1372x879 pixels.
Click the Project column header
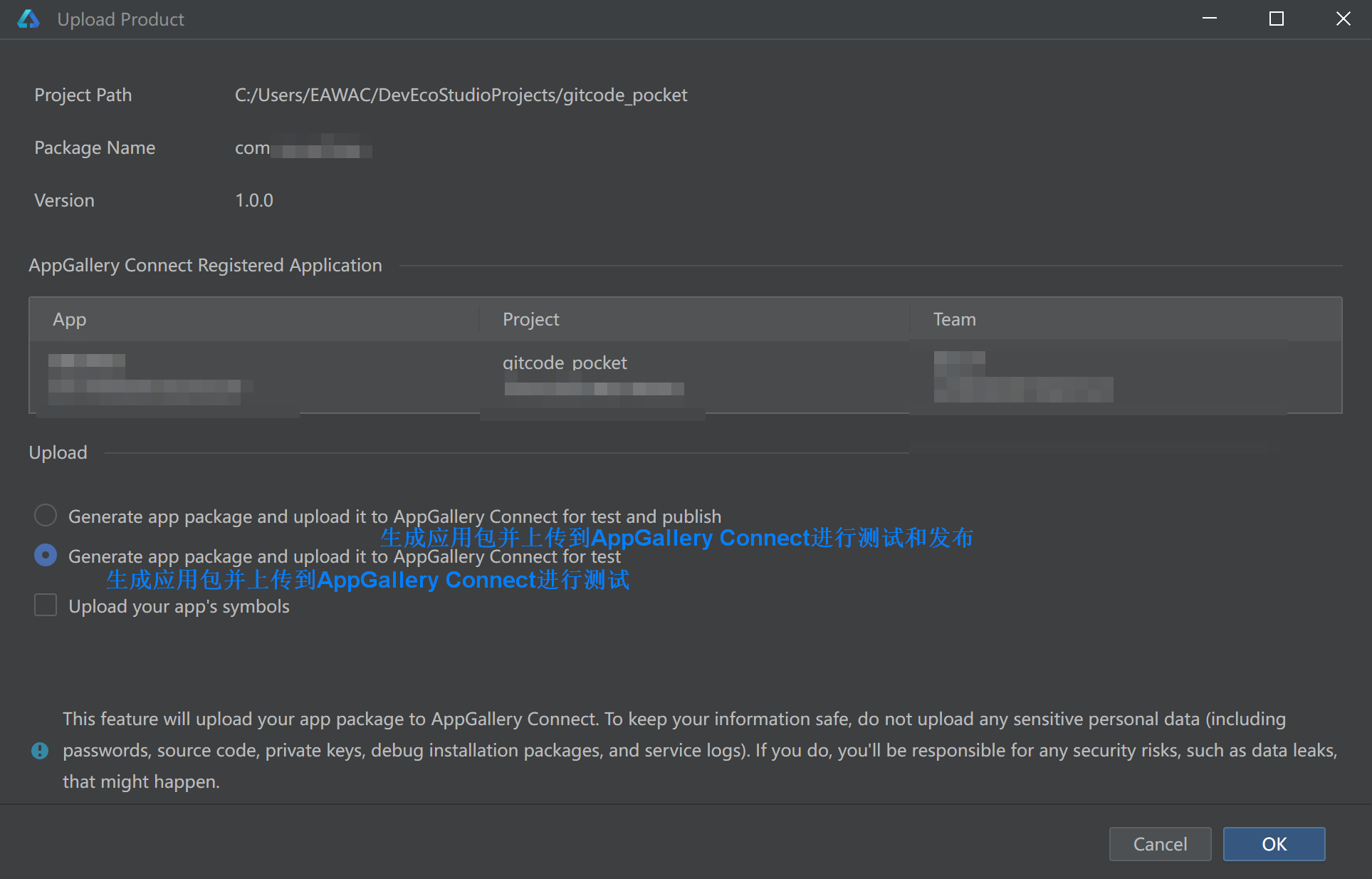pyautogui.click(x=530, y=319)
